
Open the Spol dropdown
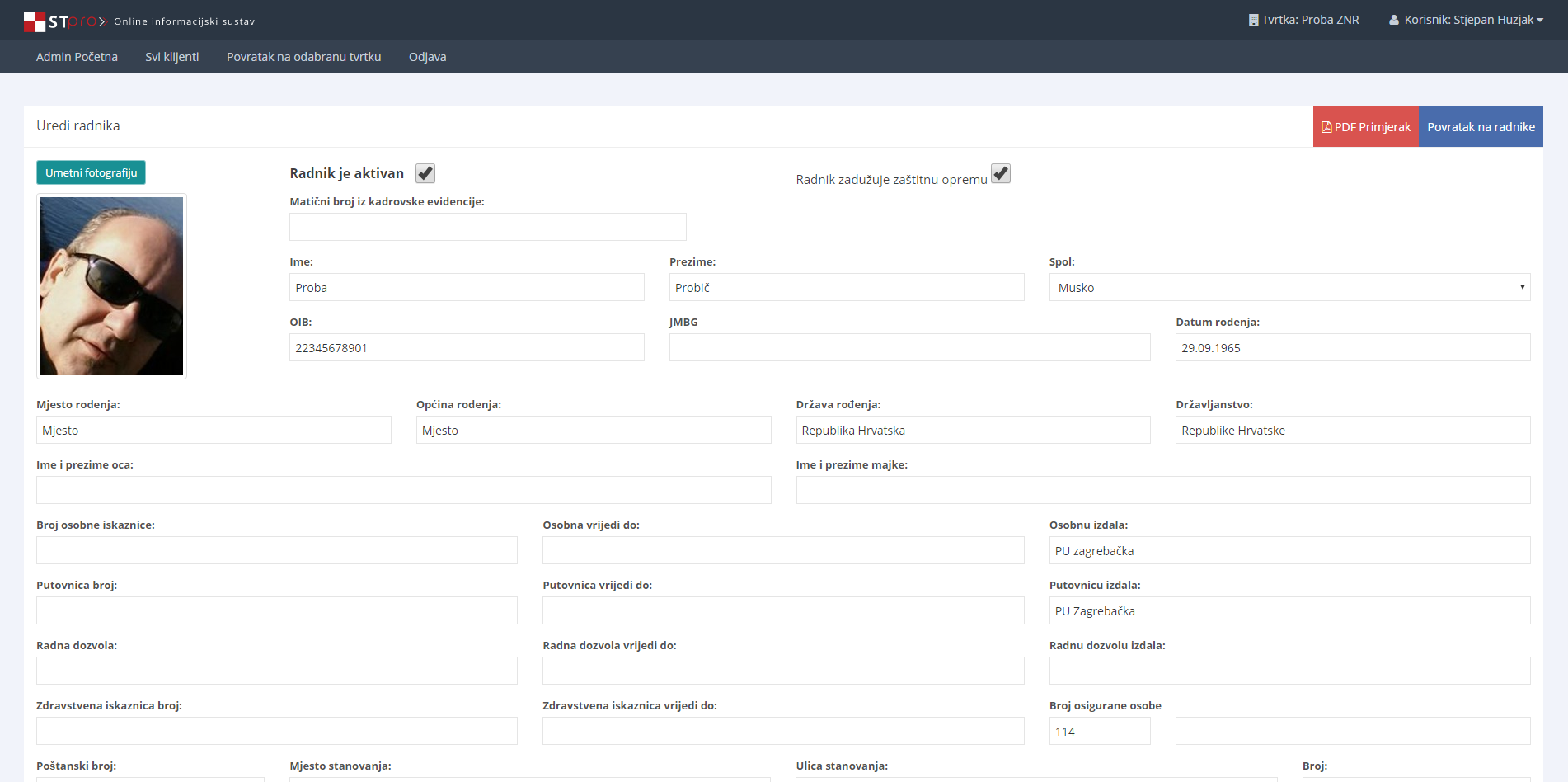1289,287
